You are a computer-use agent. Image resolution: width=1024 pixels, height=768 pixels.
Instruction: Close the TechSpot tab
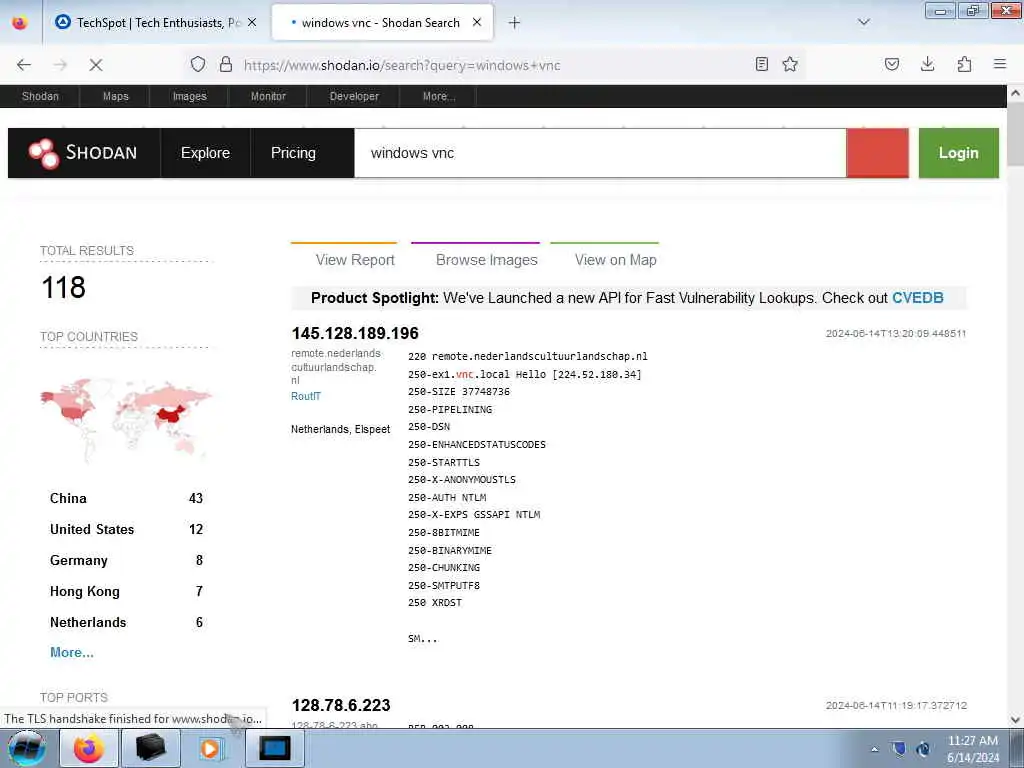(252, 22)
